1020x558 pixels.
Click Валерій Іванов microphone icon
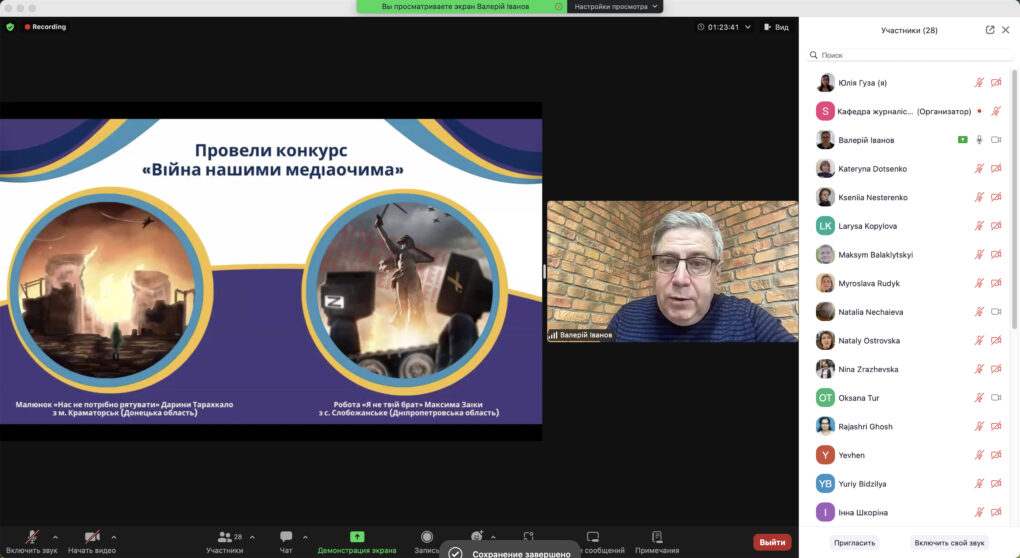pos(979,140)
